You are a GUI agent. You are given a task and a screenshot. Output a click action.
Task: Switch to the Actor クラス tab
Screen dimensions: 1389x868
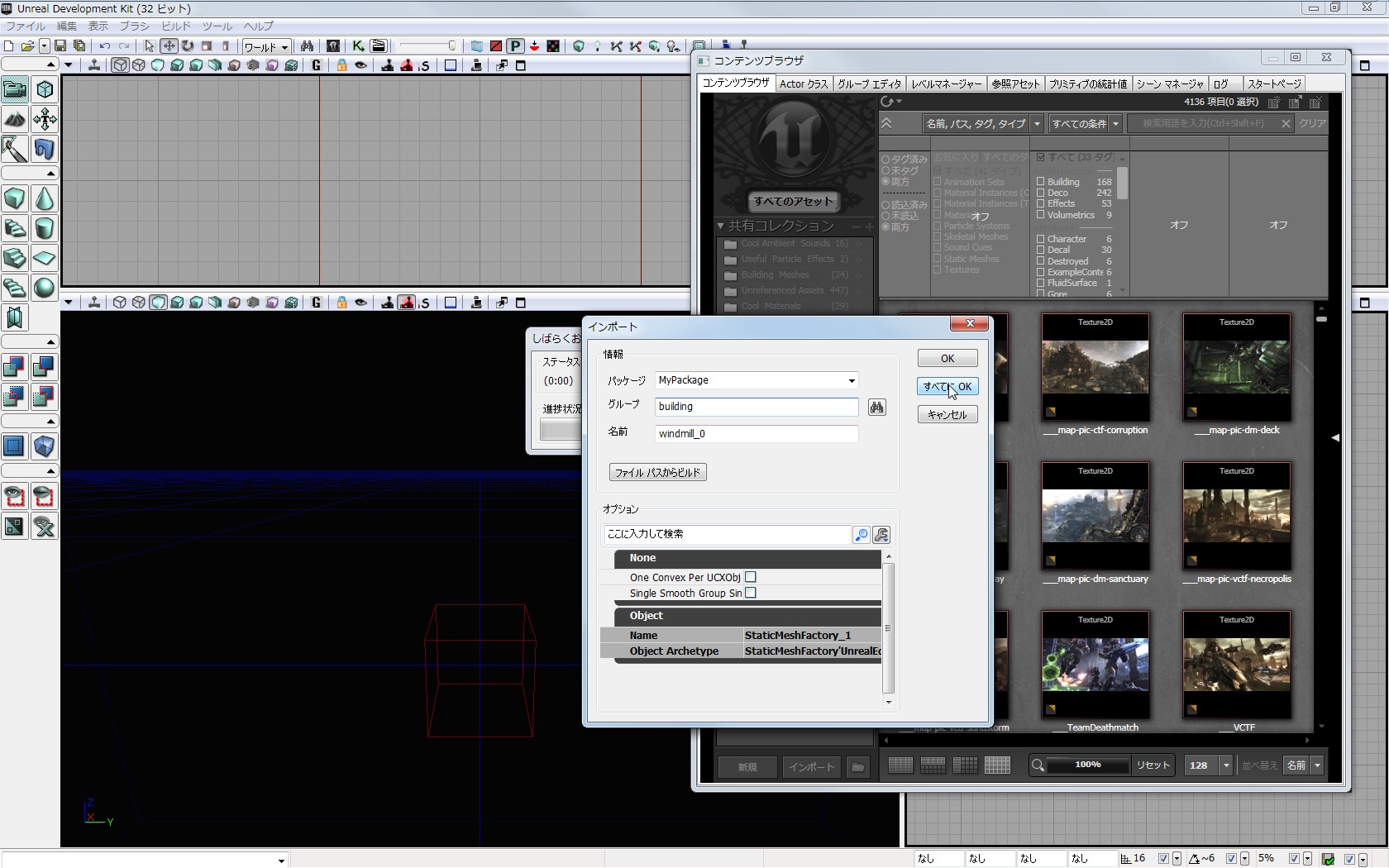point(803,83)
